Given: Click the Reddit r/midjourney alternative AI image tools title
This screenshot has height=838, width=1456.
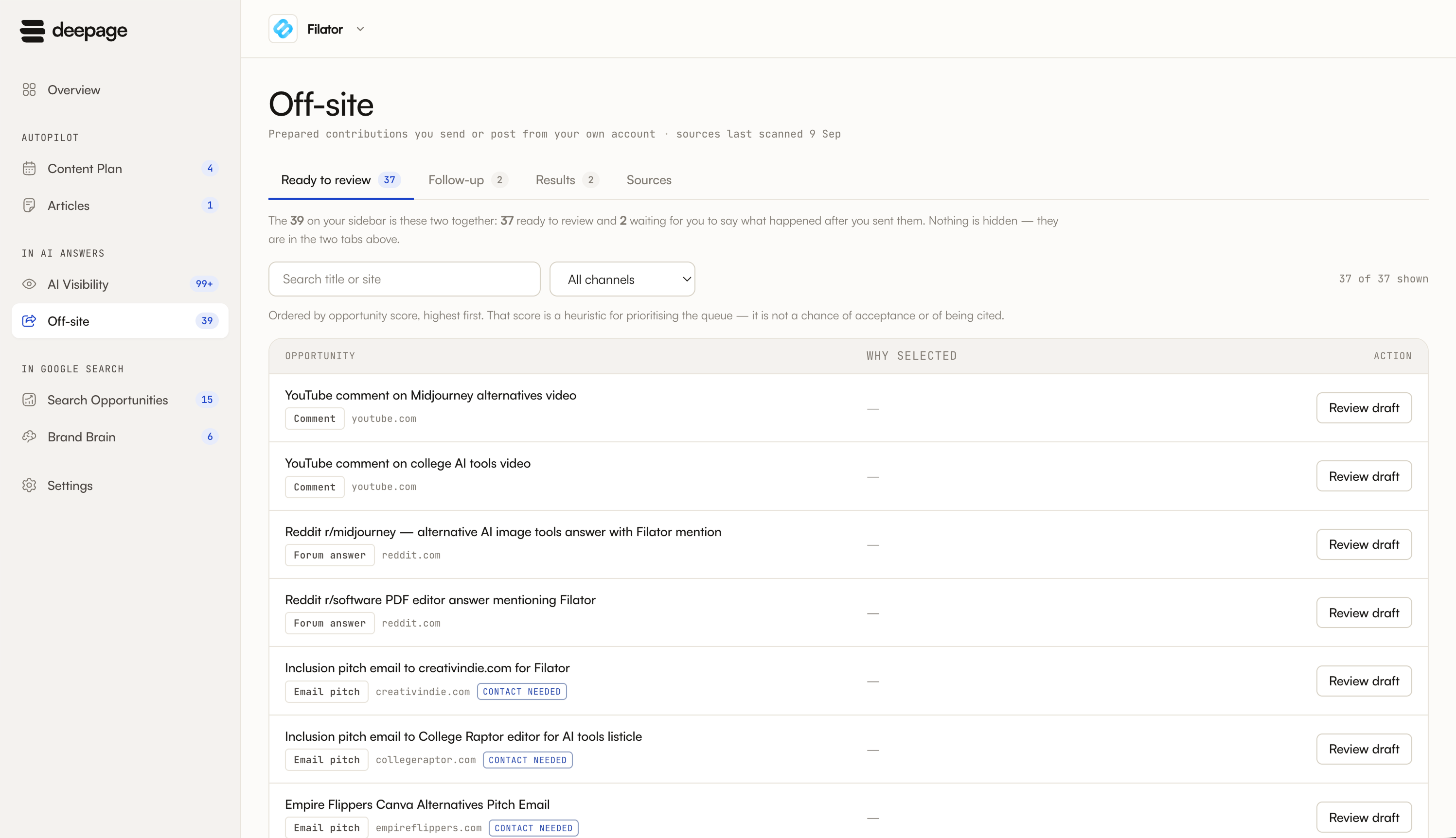Looking at the screenshot, I should click(503, 532).
